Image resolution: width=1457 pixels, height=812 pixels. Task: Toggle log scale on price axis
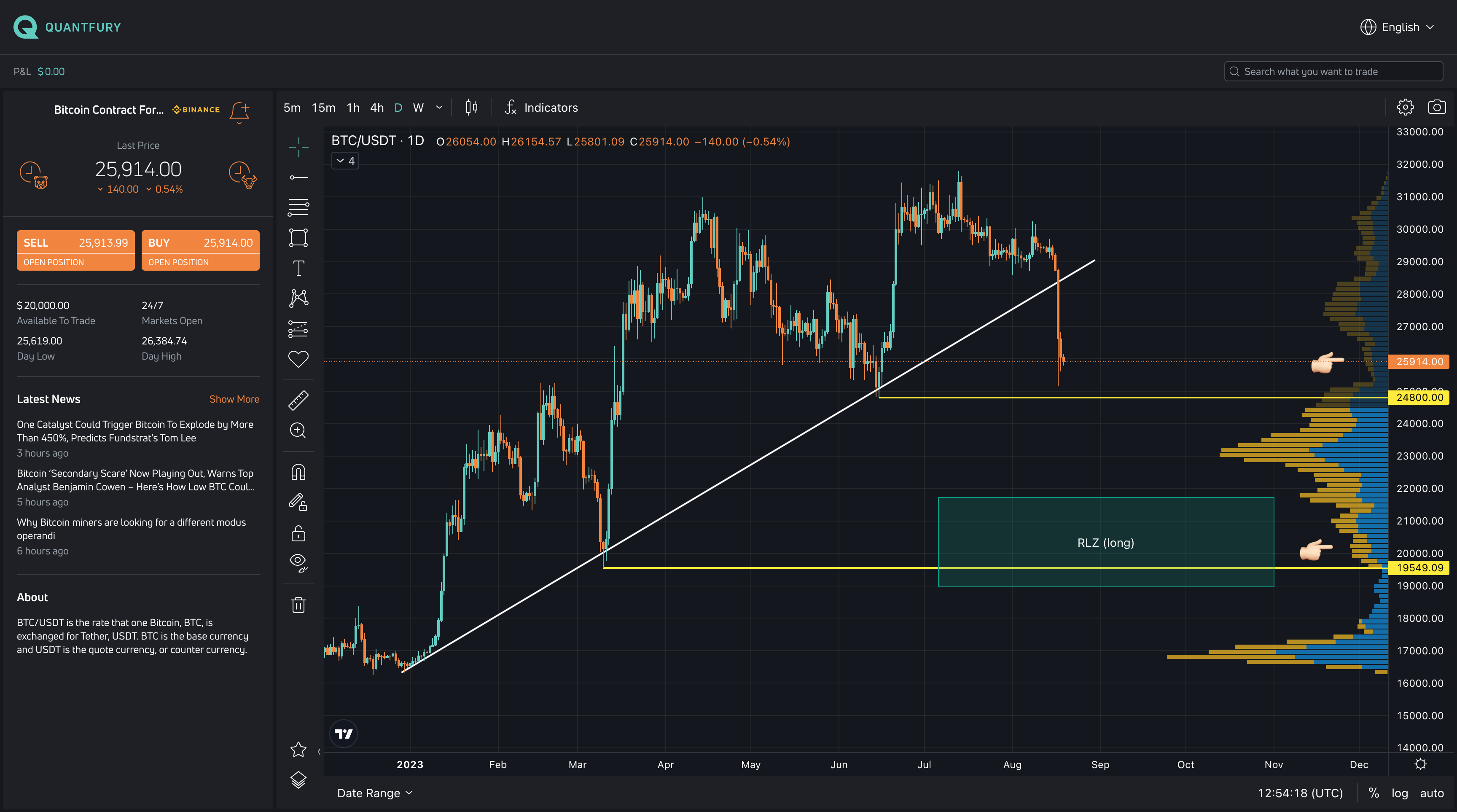tap(1399, 793)
